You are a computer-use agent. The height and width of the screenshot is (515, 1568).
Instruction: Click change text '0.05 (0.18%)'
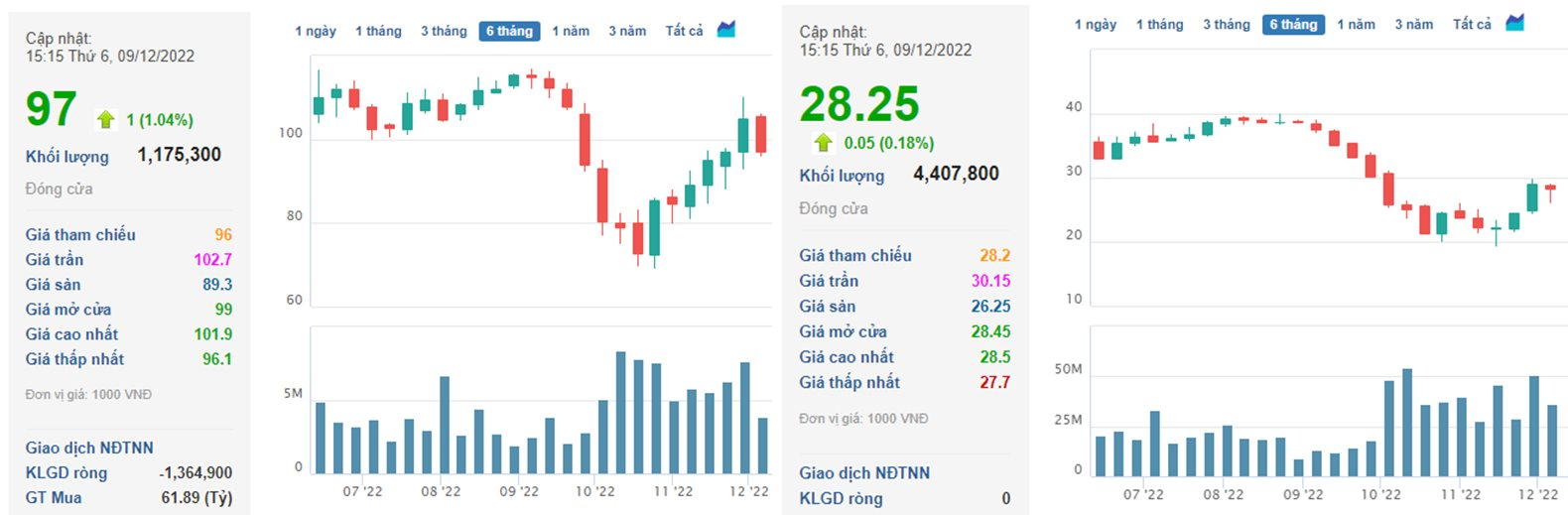pyautogui.click(x=889, y=143)
